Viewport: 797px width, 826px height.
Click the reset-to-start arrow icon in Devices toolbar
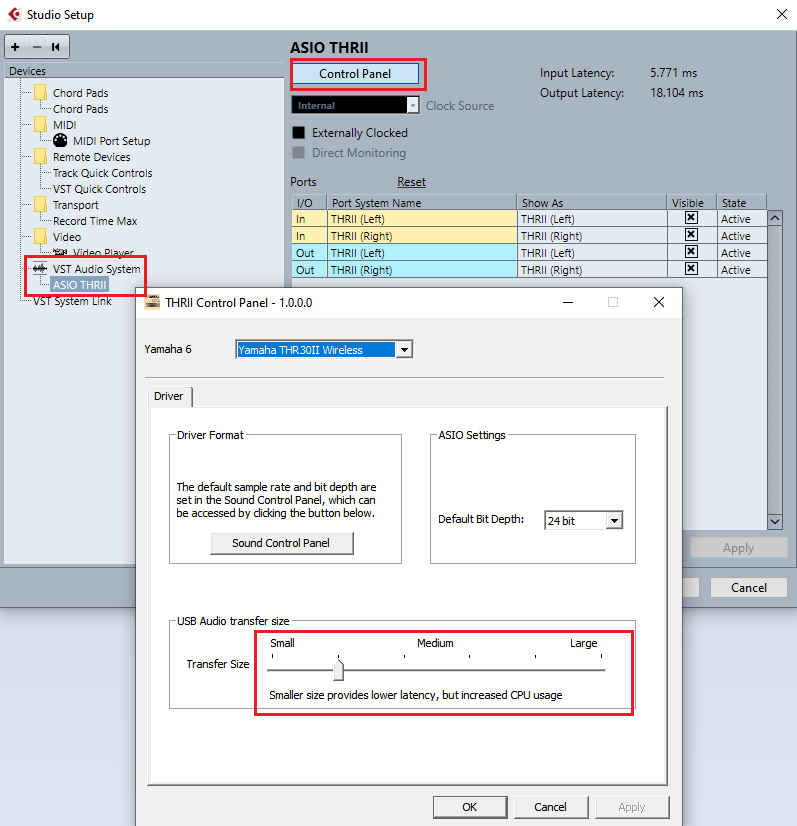click(x=56, y=47)
